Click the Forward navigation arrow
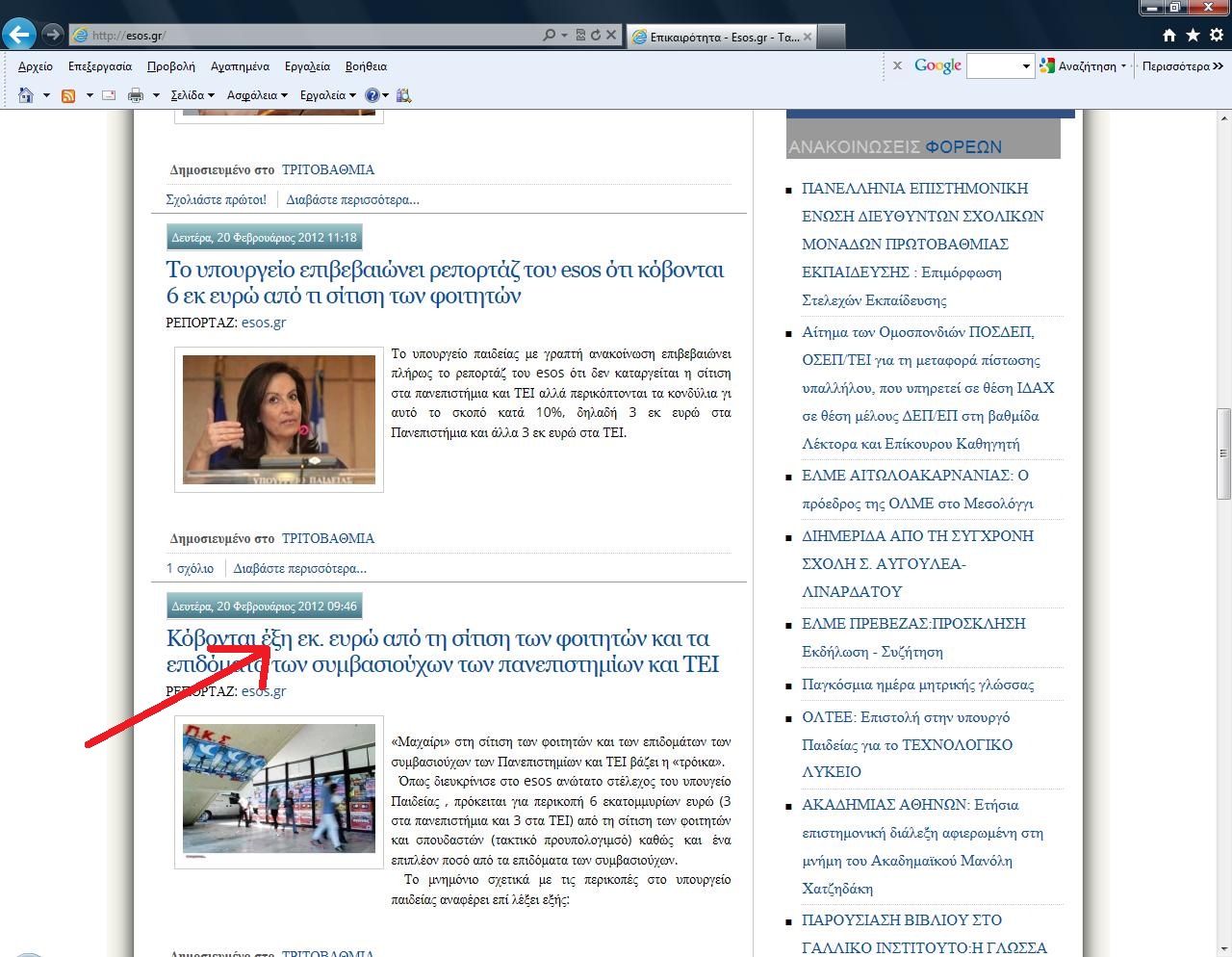This screenshot has width=1232, height=957. tap(53, 35)
